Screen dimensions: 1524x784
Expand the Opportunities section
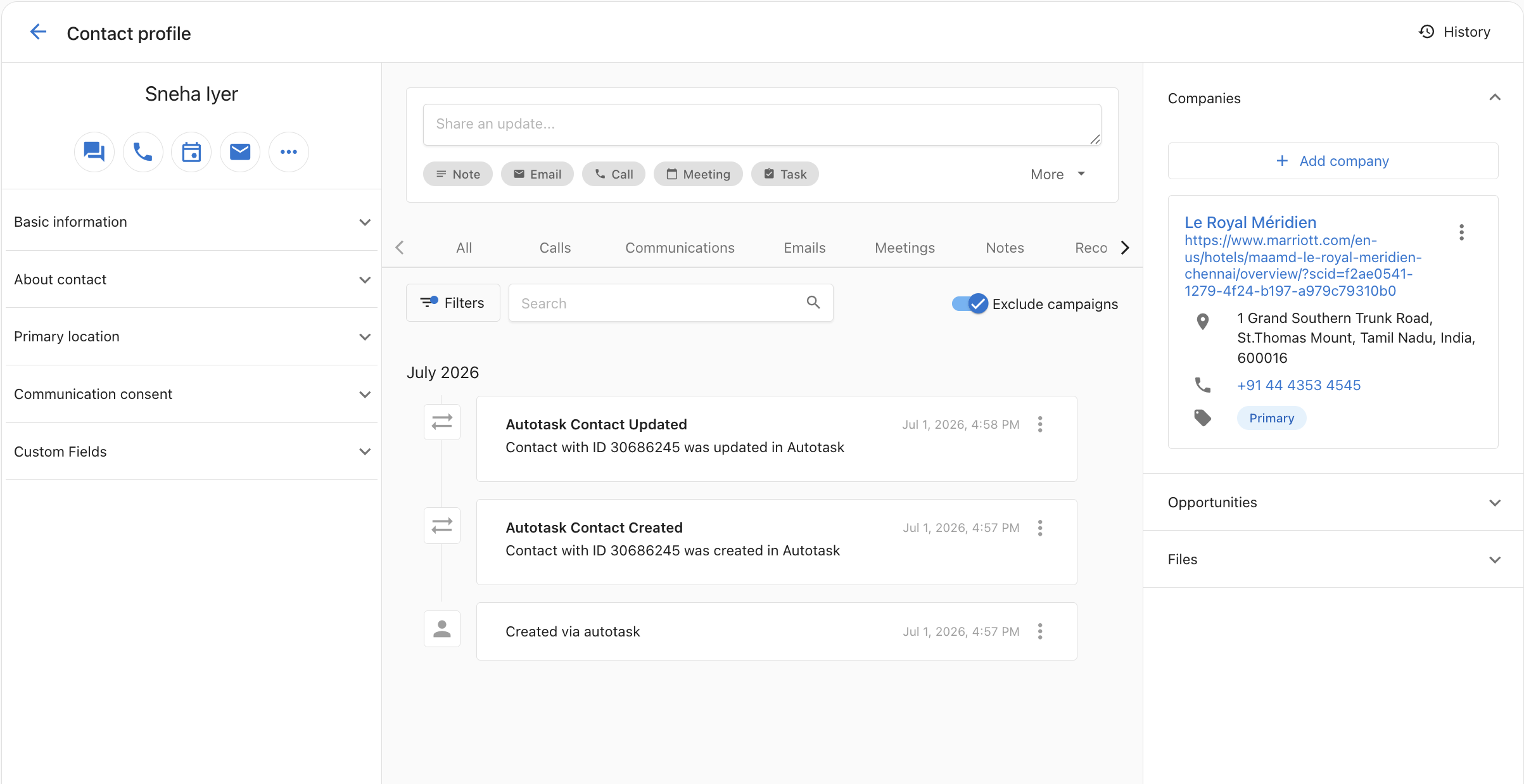[x=1334, y=502]
